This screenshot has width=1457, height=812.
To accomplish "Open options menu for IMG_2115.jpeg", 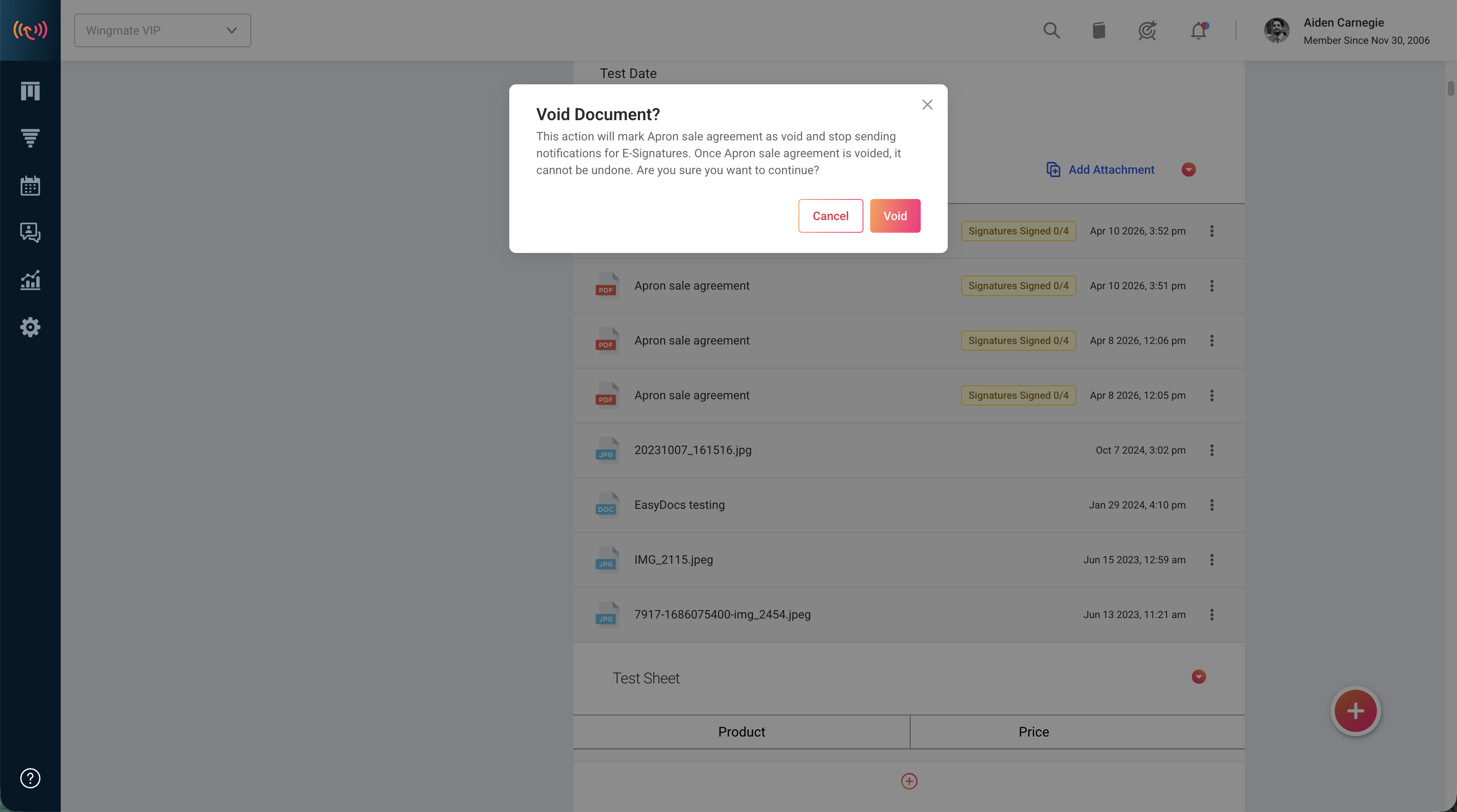I will (x=1212, y=560).
